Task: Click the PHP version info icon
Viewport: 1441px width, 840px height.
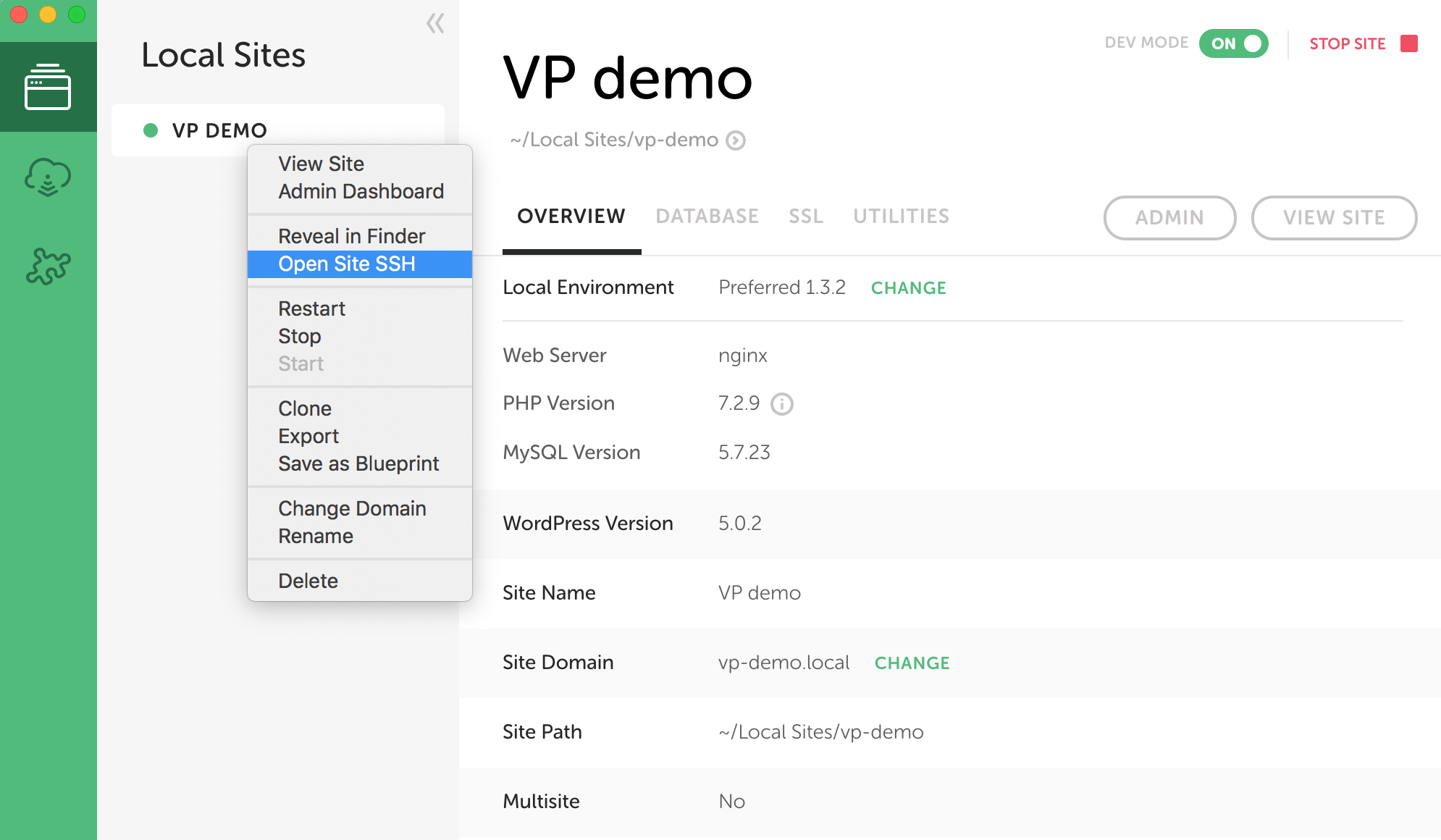Action: click(781, 404)
